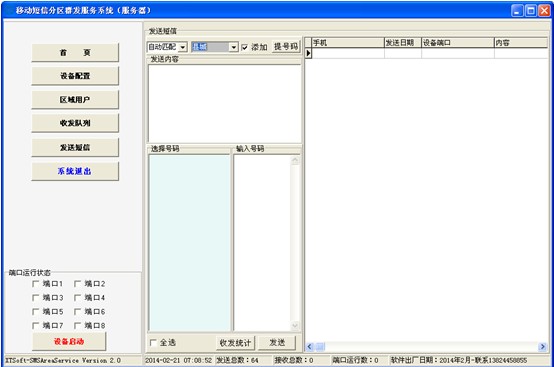Expand the 自动匹配 dropdown
The image size is (554, 367).
tap(182, 47)
